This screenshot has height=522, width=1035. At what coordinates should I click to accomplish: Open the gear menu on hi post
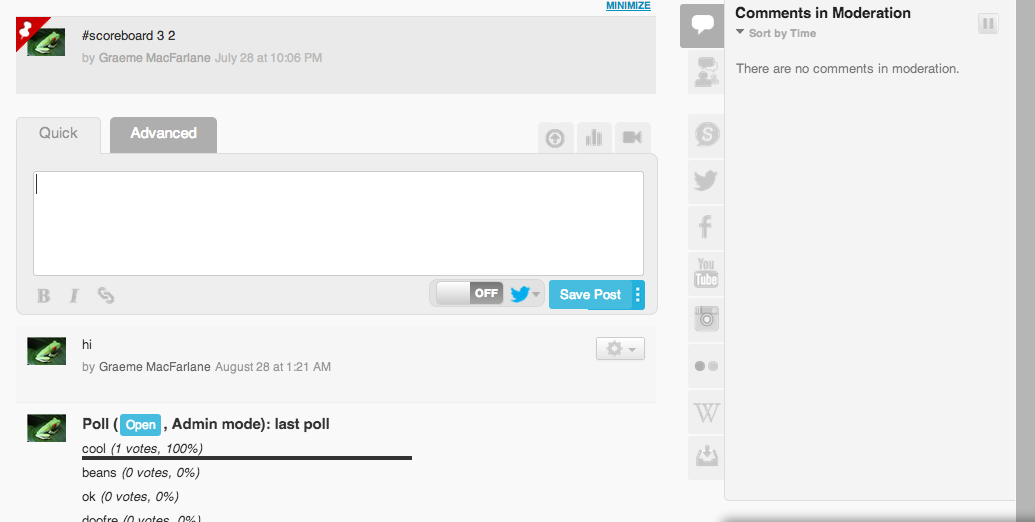click(x=620, y=348)
